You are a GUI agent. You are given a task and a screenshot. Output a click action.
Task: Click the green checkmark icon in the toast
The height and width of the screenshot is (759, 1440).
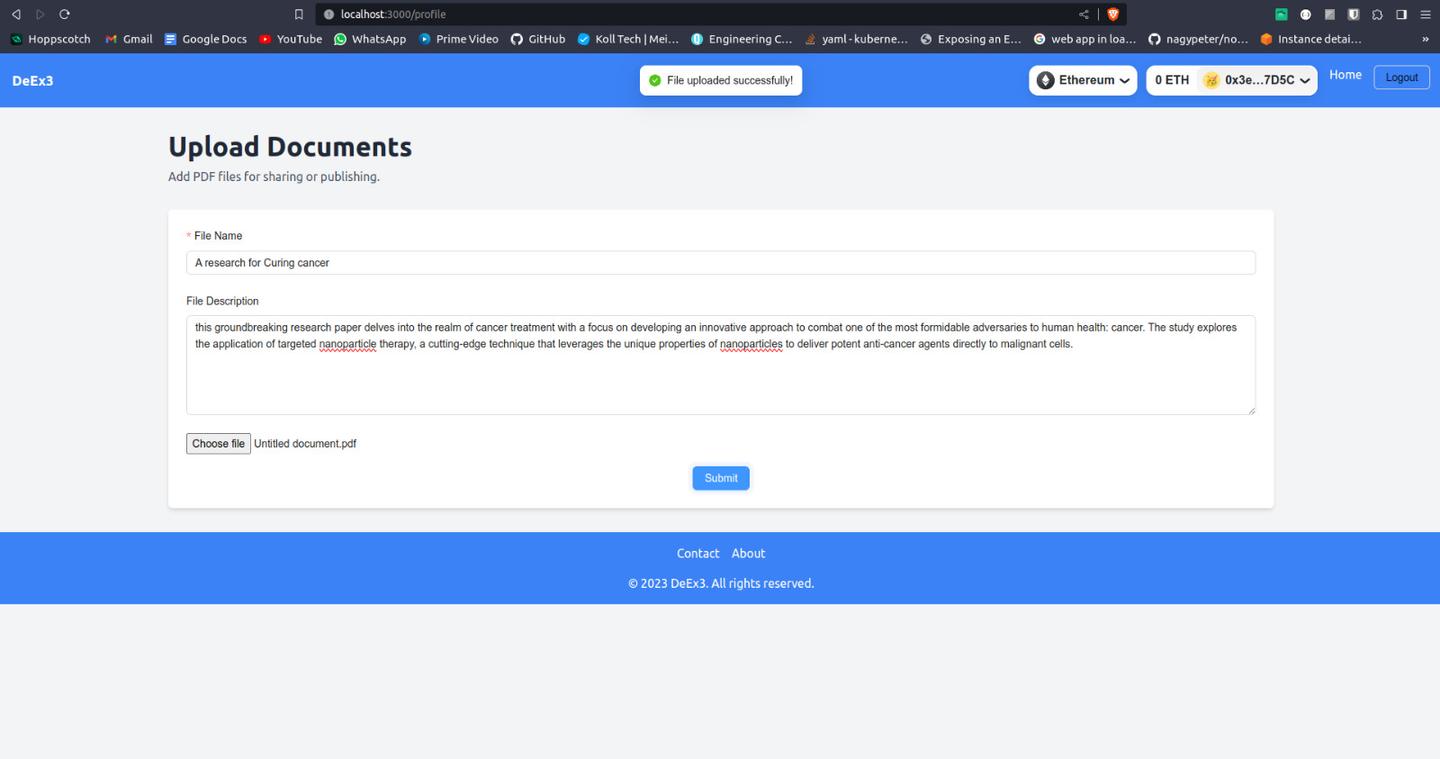pos(655,80)
